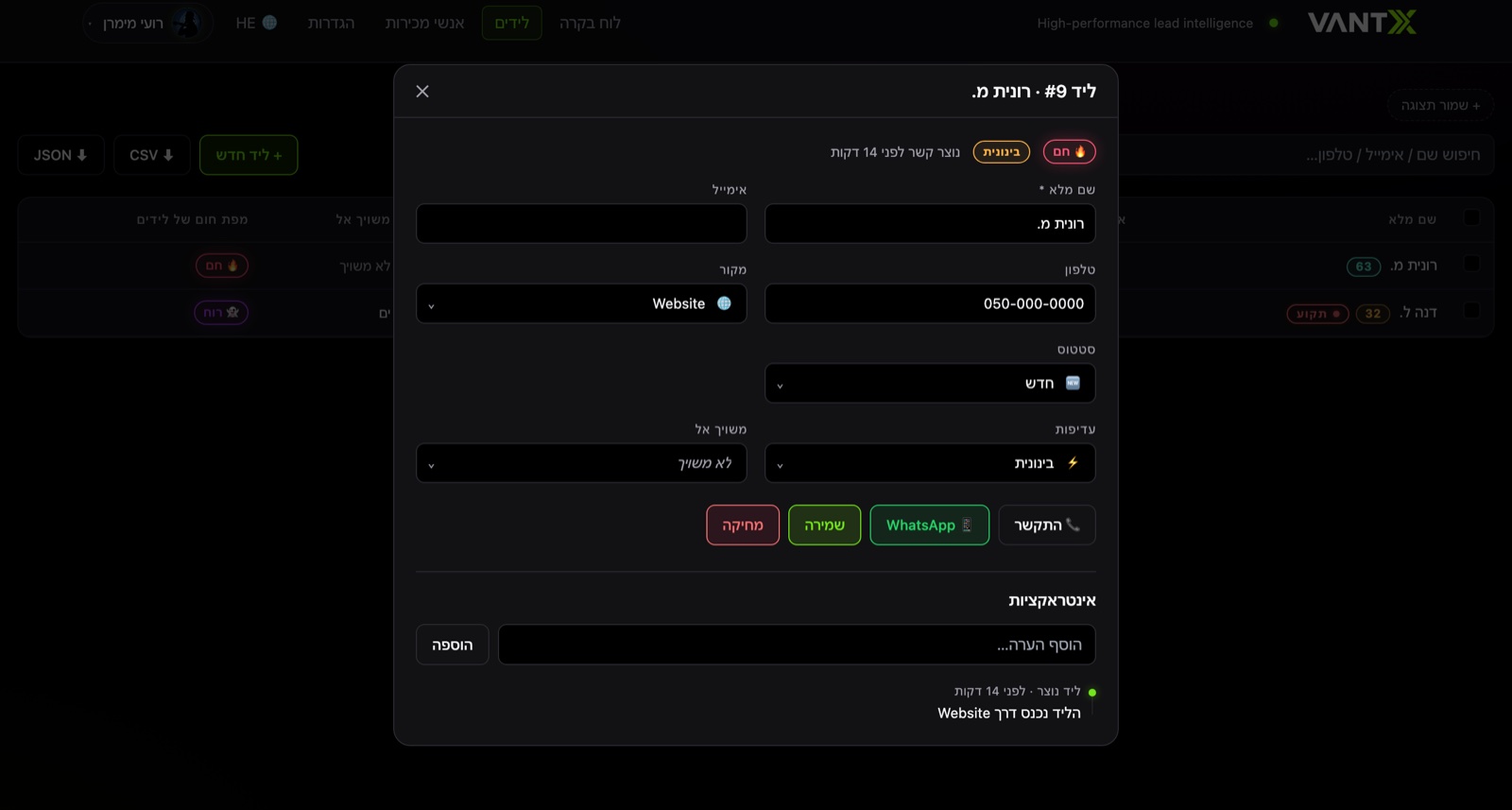
Task: Go to the הגדרות tab
Action: pos(332,23)
